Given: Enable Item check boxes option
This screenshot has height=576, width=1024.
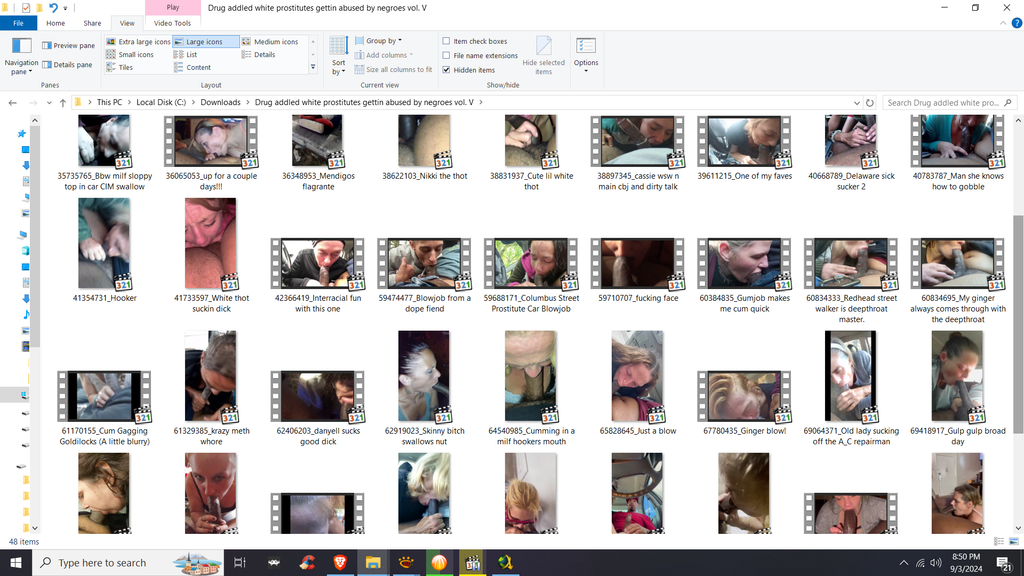Looking at the screenshot, I should (446, 42).
